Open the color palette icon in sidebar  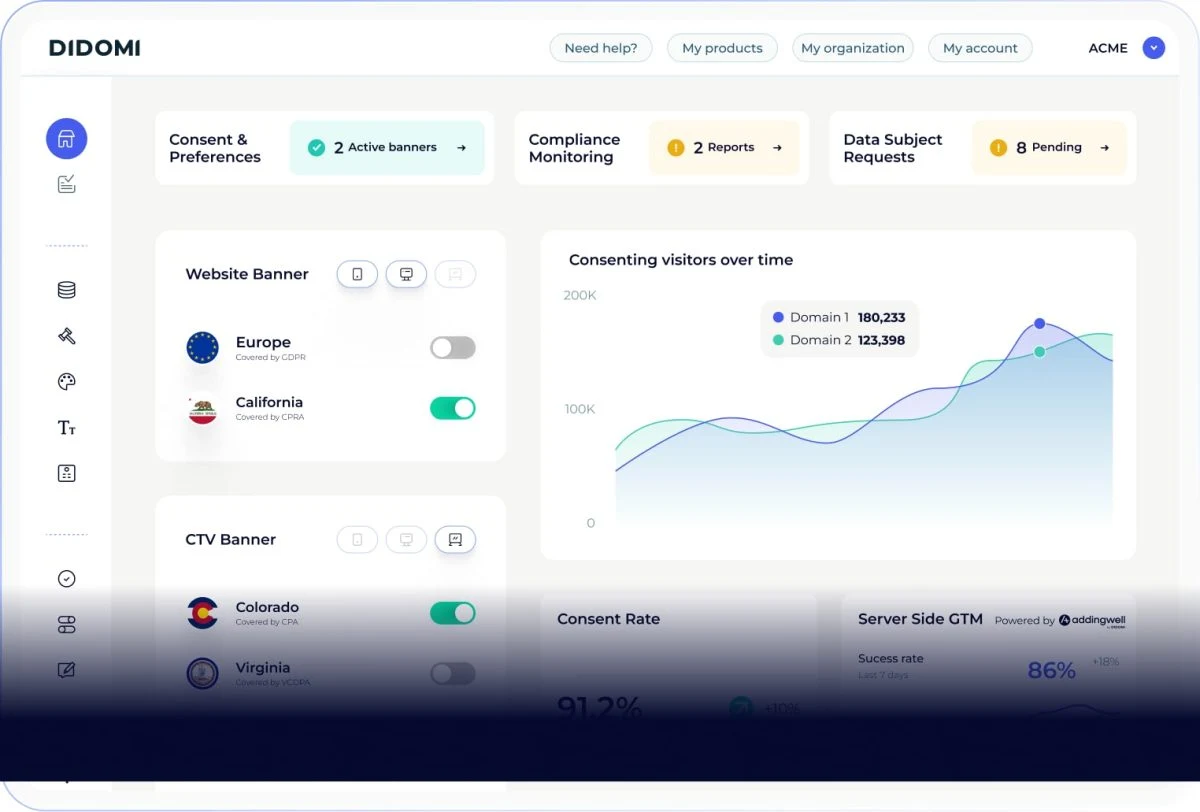66,382
